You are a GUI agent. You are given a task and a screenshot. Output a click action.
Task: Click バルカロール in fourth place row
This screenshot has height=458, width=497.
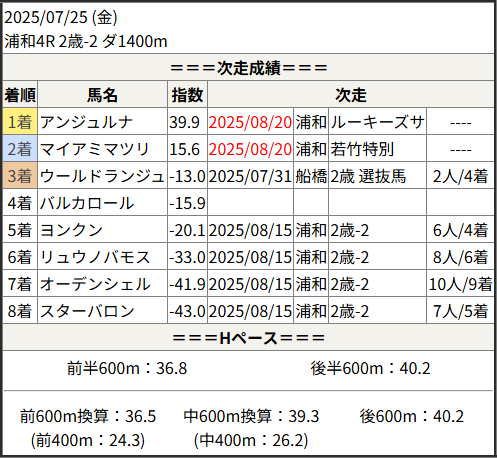tap(87, 203)
